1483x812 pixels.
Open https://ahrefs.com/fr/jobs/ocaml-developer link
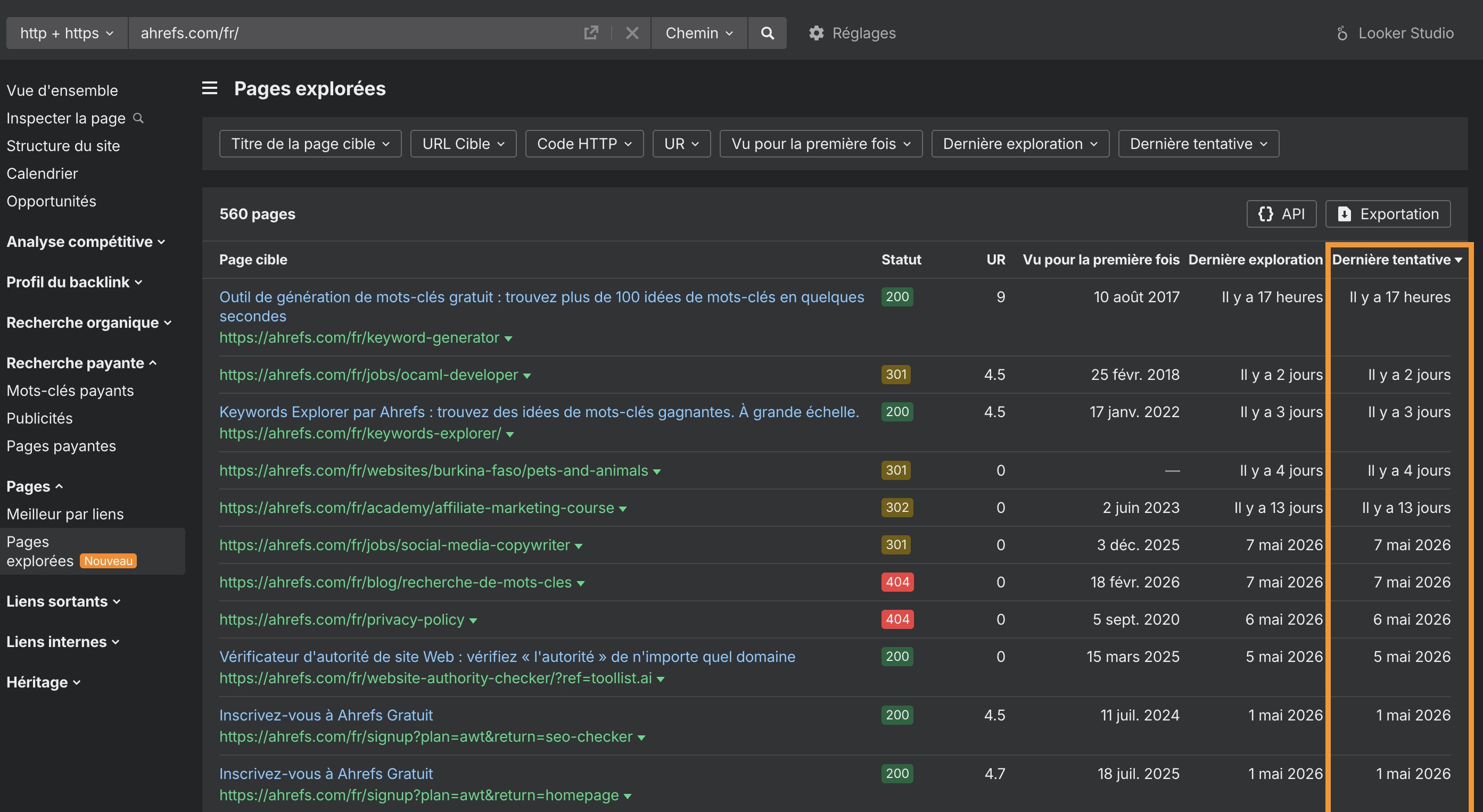click(368, 375)
